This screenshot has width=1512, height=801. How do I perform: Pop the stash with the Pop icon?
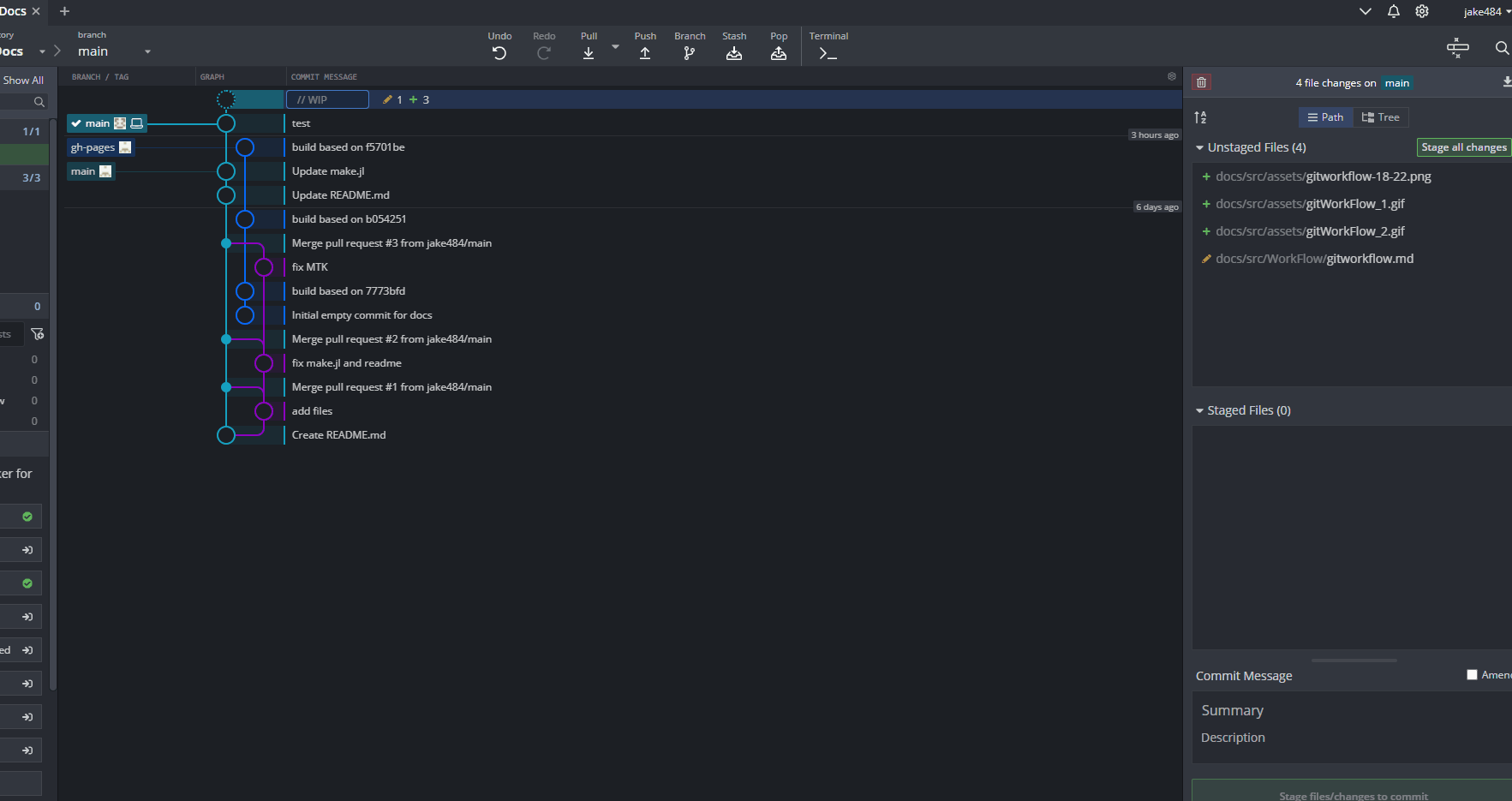pyautogui.click(x=779, y=53)
